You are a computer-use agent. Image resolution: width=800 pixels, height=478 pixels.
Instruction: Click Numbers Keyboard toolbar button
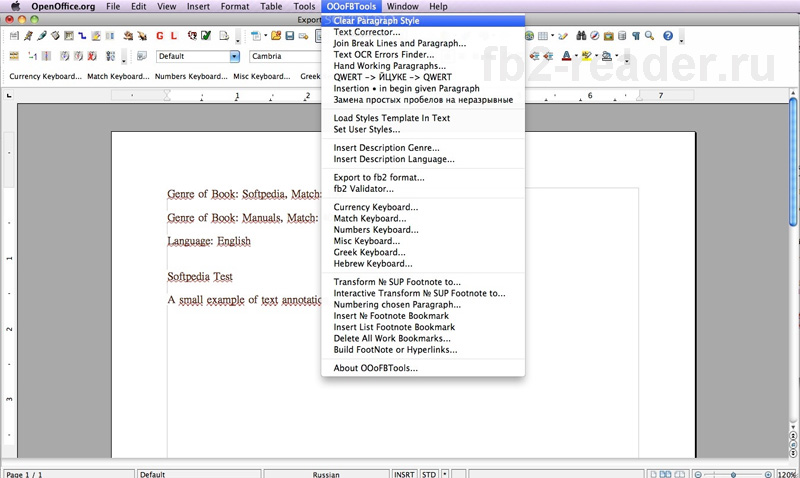click(191, 76)
